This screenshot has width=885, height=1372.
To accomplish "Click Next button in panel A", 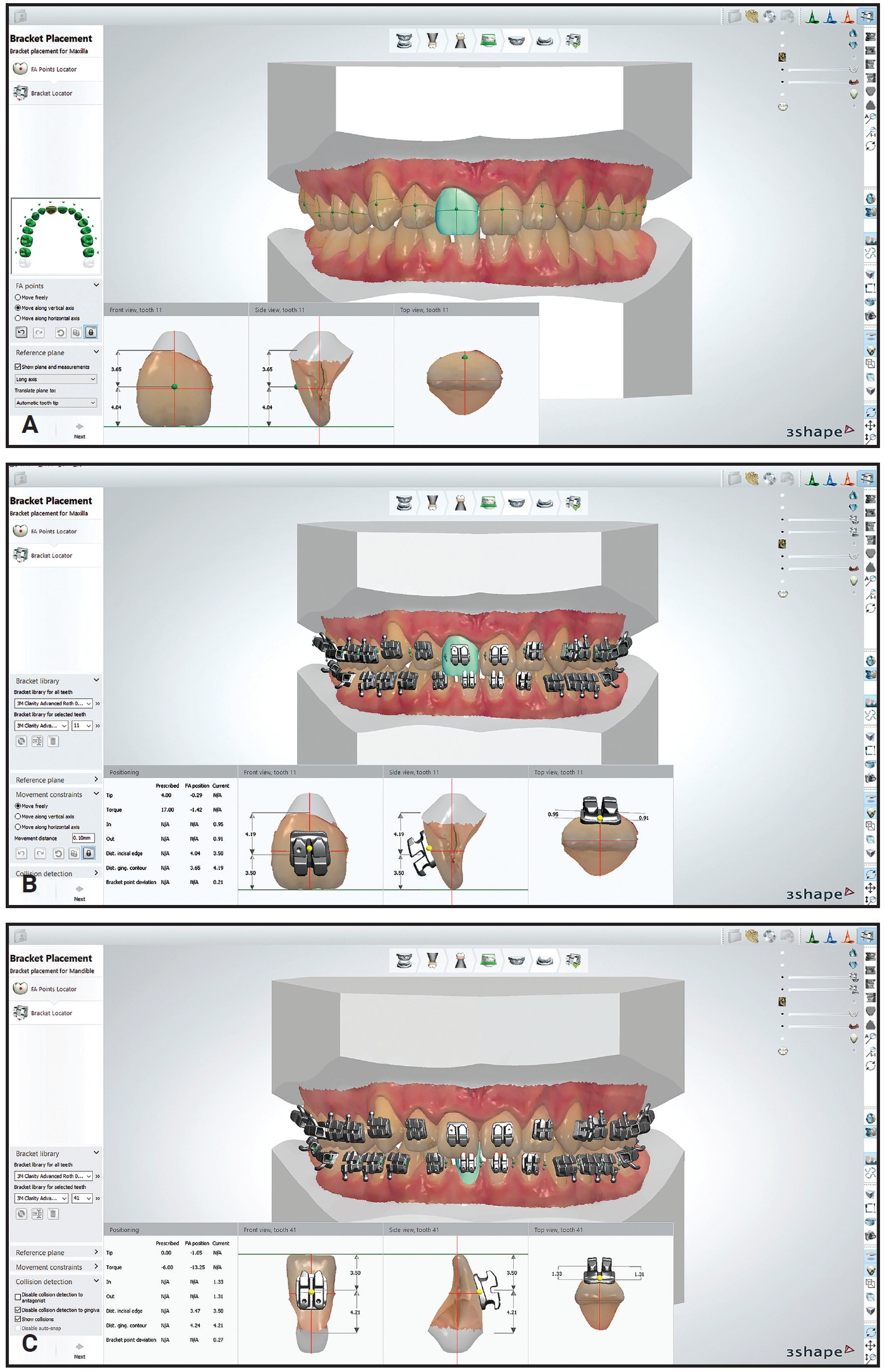I will click(80, 430).
